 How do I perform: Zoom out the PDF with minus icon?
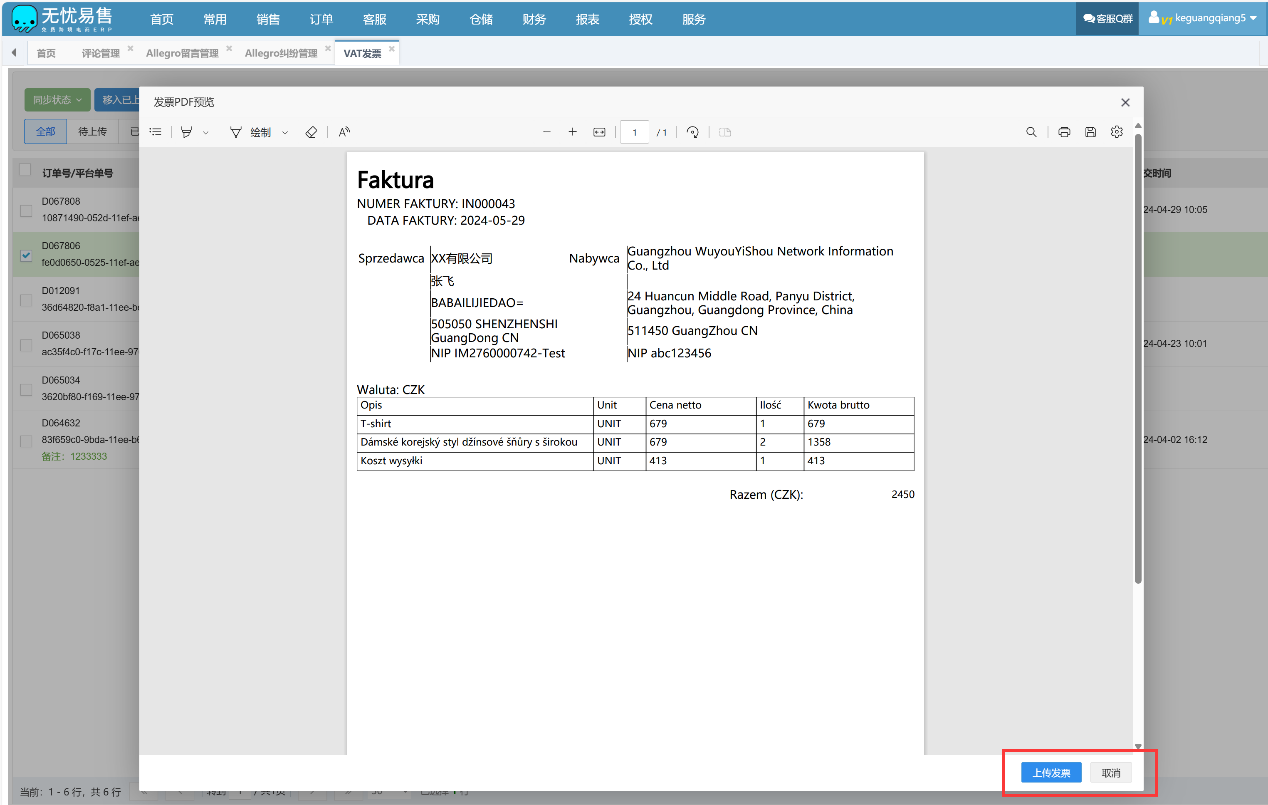547,132
